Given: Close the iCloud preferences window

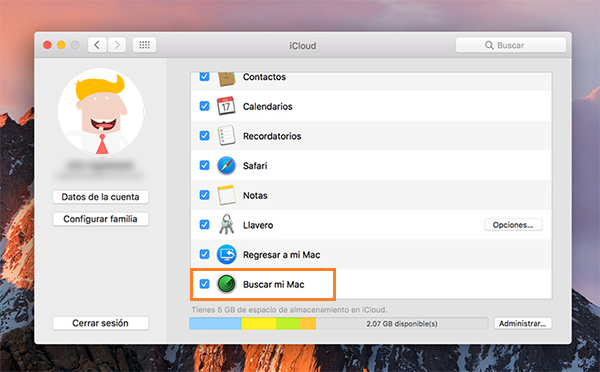Looking at the screenshot, I should (47, 45).
